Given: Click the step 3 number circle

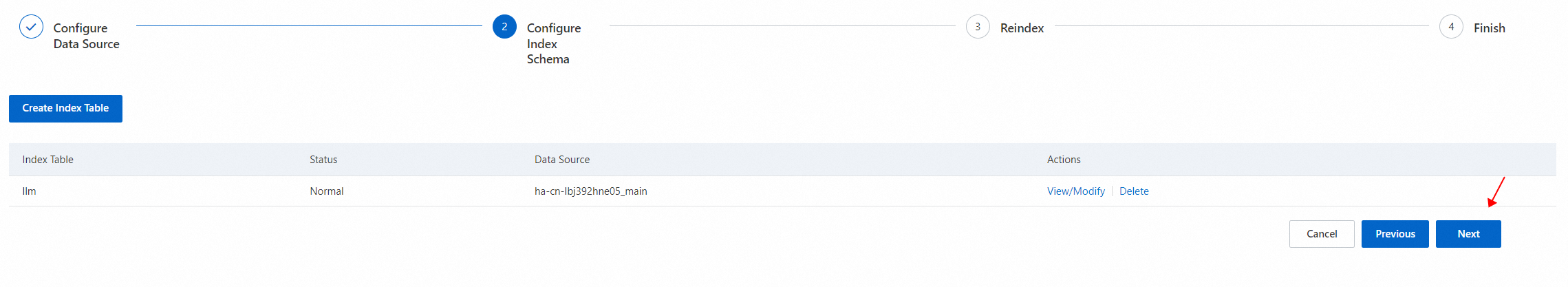Looking at the screenshot, I should (978, 27).
